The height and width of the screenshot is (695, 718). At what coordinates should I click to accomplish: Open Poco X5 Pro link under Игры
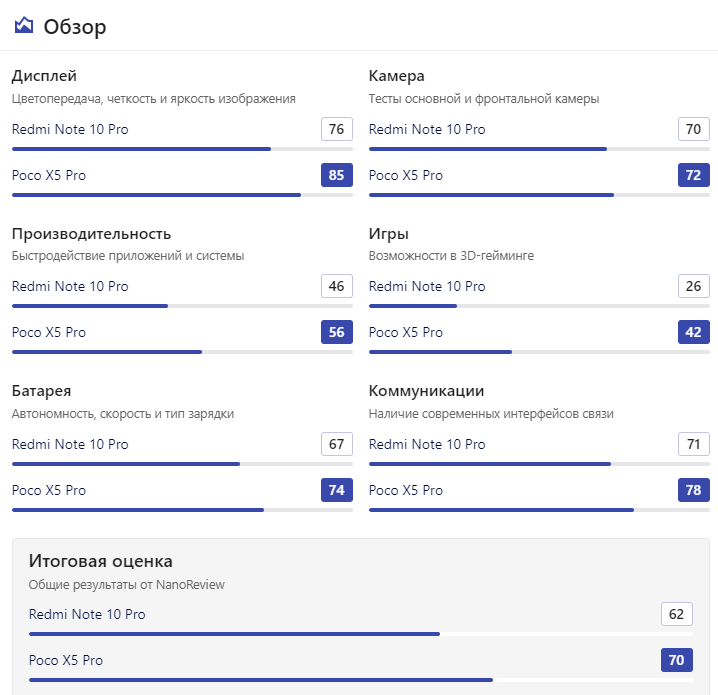pyautogui.click(x=406, y=332)
